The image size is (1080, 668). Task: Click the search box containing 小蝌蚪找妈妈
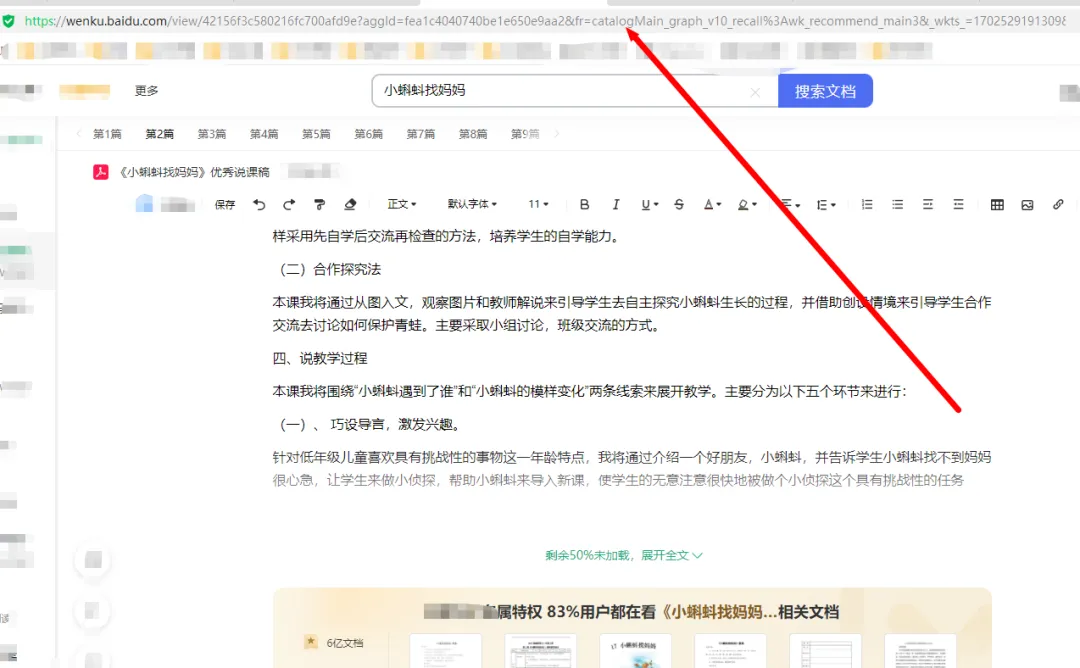[560, 91]
